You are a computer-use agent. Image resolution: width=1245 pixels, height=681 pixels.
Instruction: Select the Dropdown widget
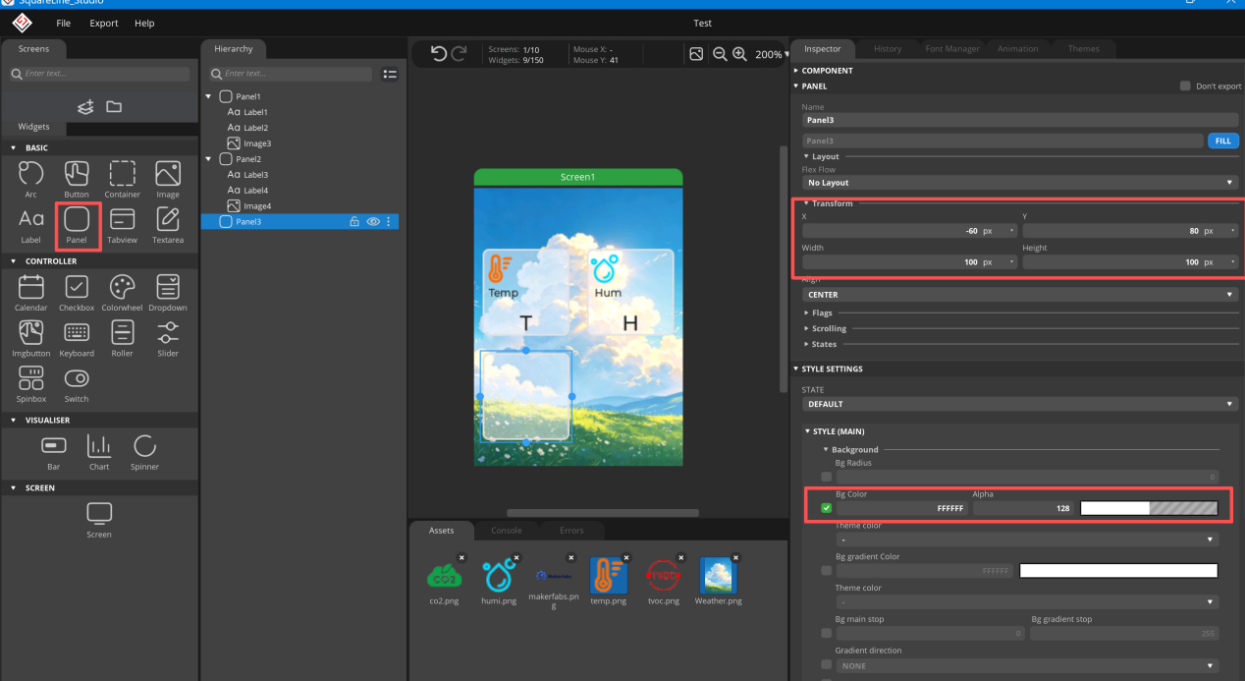pyautogui.click(x=168, y=293)
